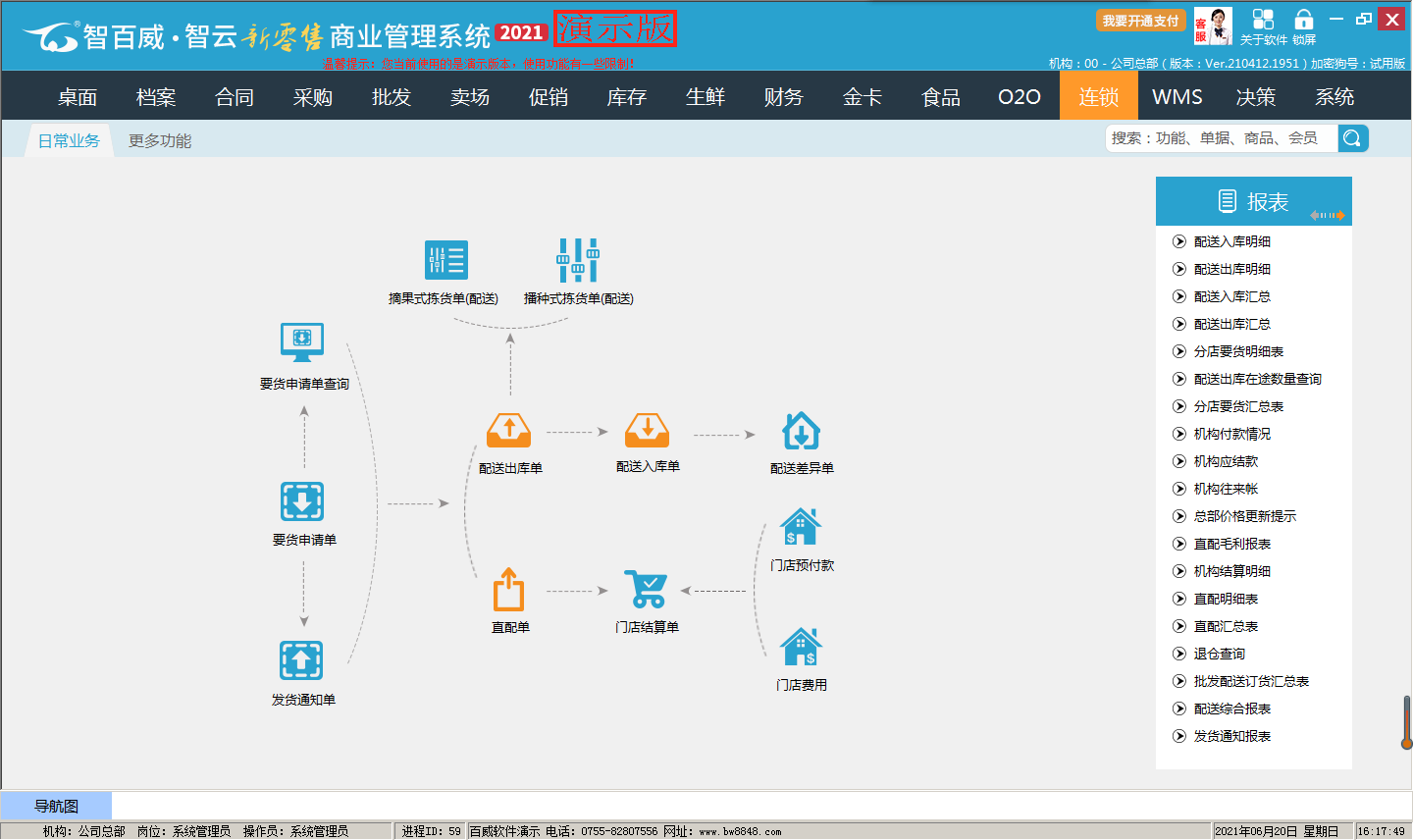Open the 配送出库单 icon
The image size is (1413, 840).
[x=509, y=431]
